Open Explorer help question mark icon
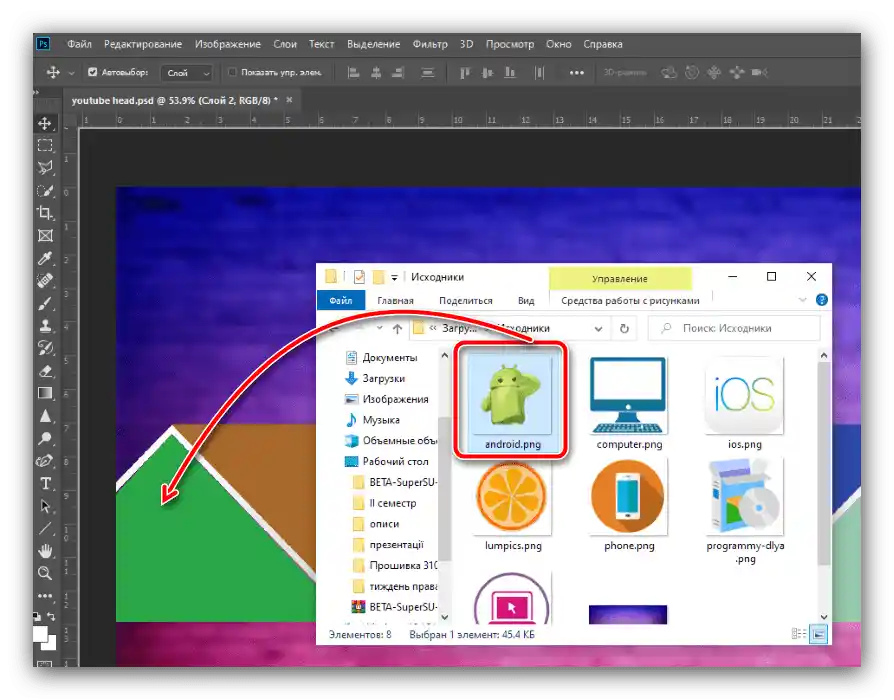This screenshot has width=894, height=700. (822, 300)
